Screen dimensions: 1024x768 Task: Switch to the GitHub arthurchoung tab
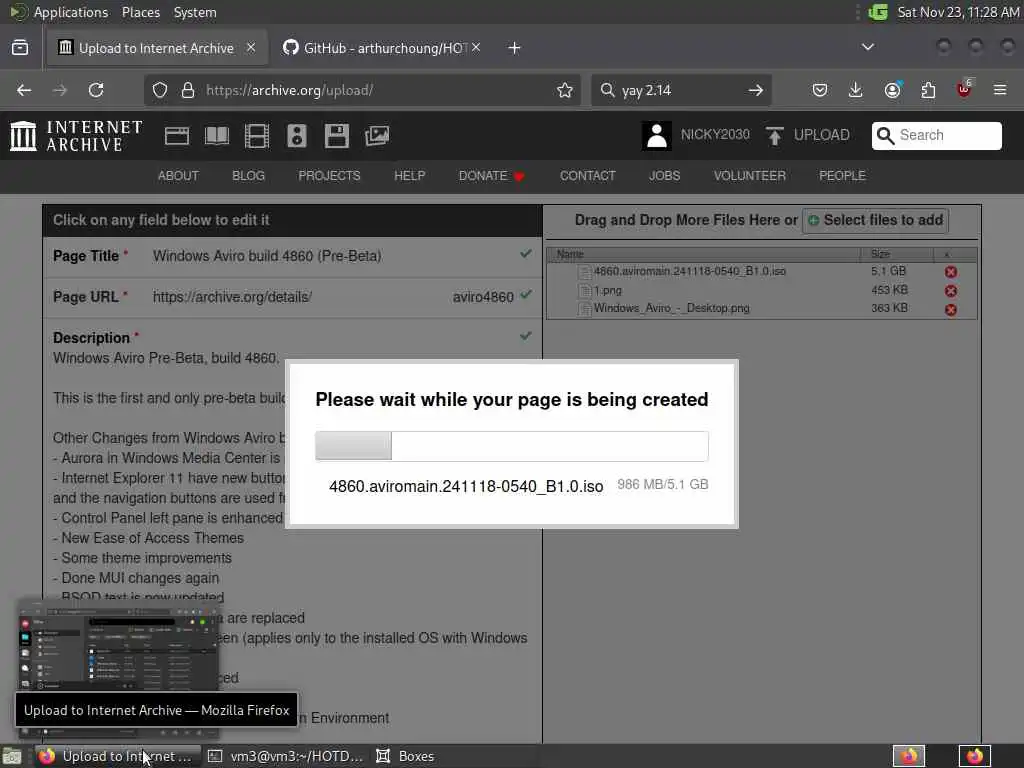(x=382, y=48)
